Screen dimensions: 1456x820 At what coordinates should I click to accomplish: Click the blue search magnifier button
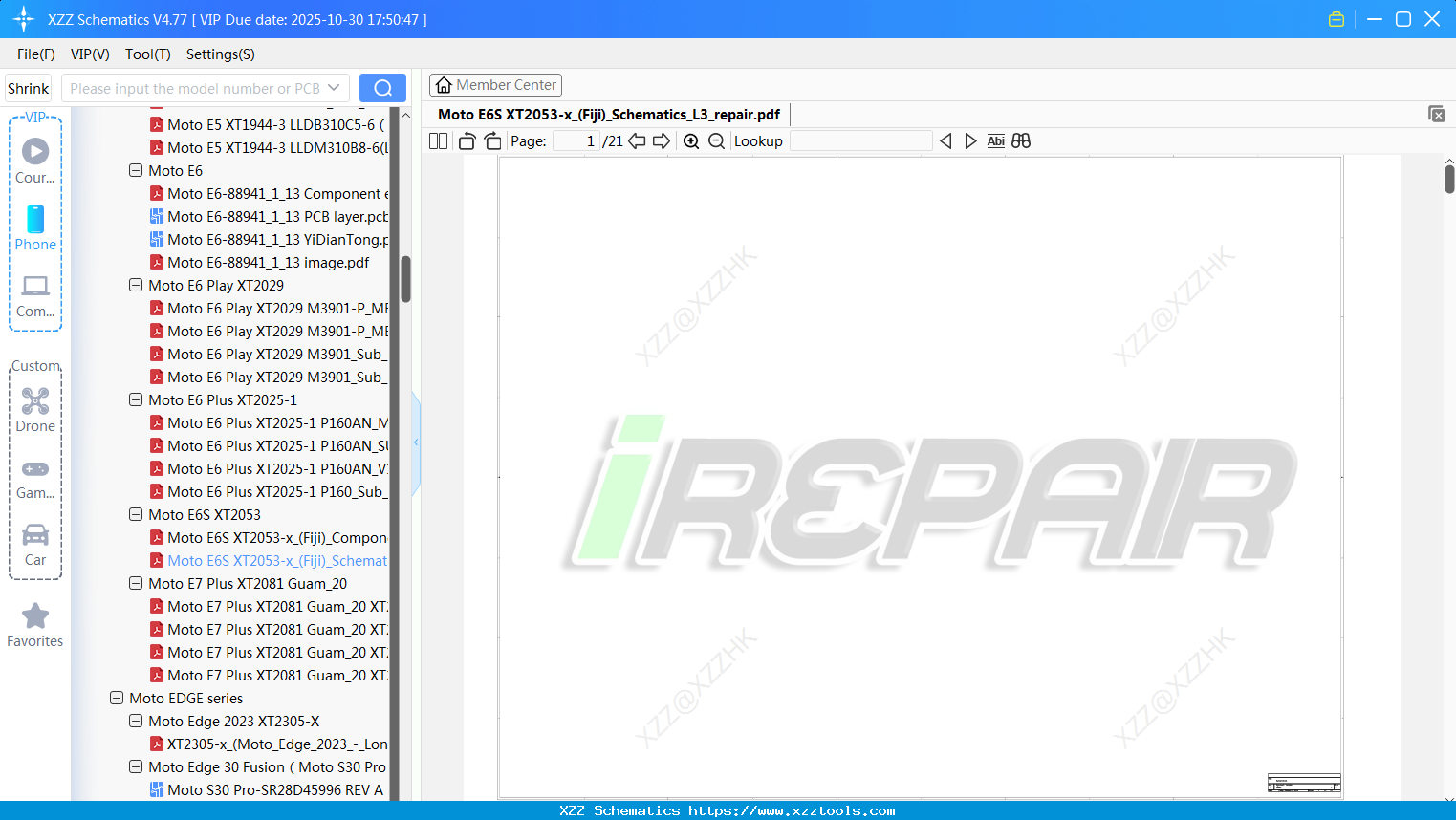point(382,88)
